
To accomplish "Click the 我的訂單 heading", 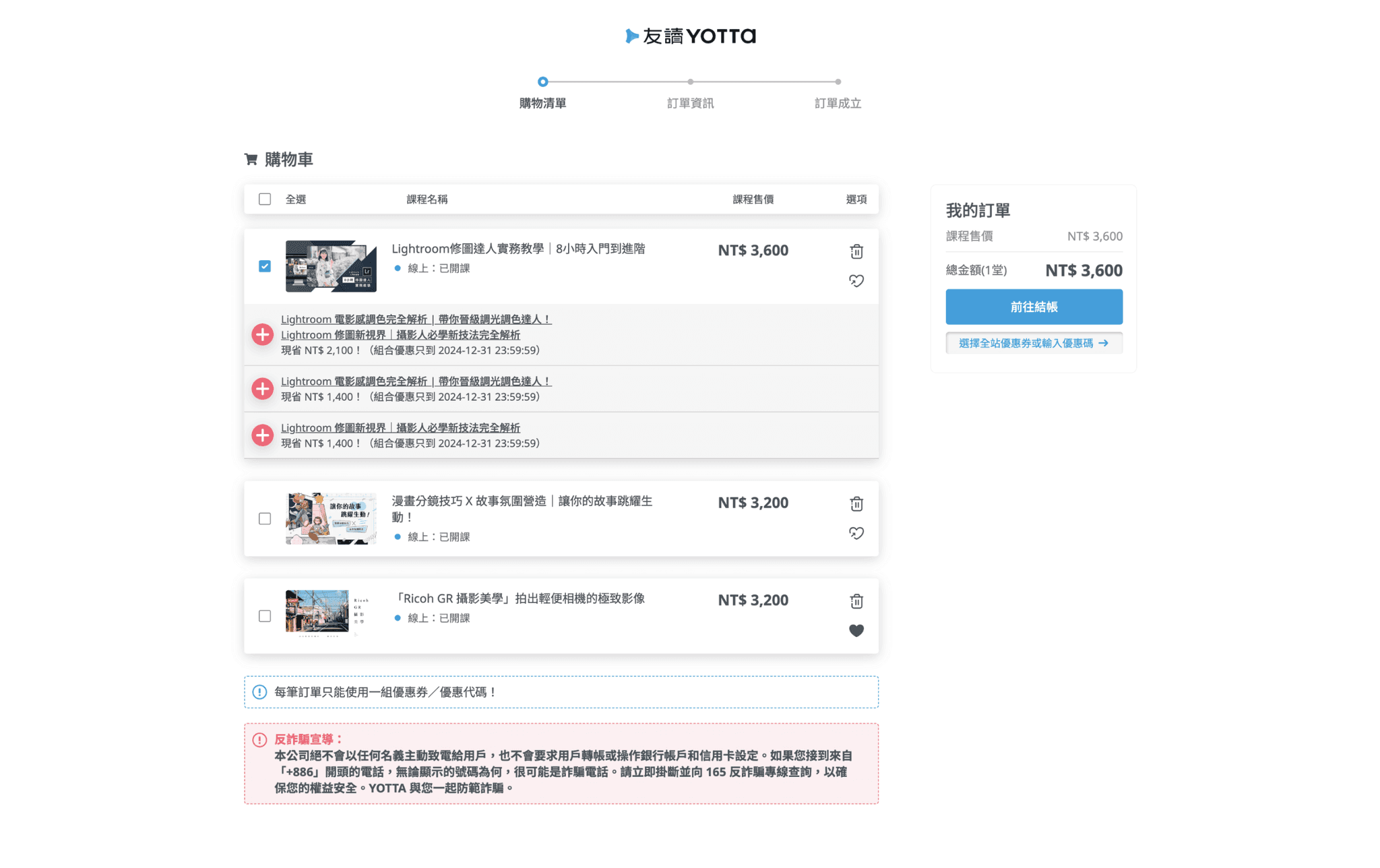I will [978, 210].
